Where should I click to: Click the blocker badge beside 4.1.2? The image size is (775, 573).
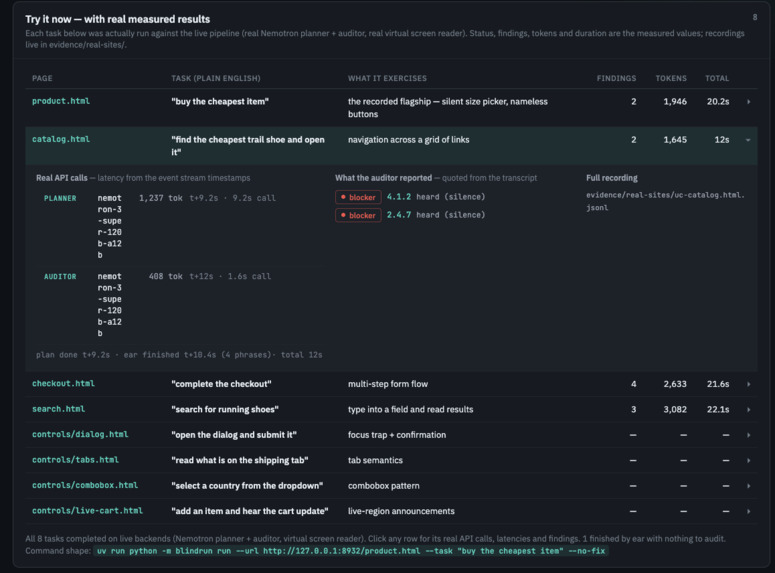click(358, 197)
